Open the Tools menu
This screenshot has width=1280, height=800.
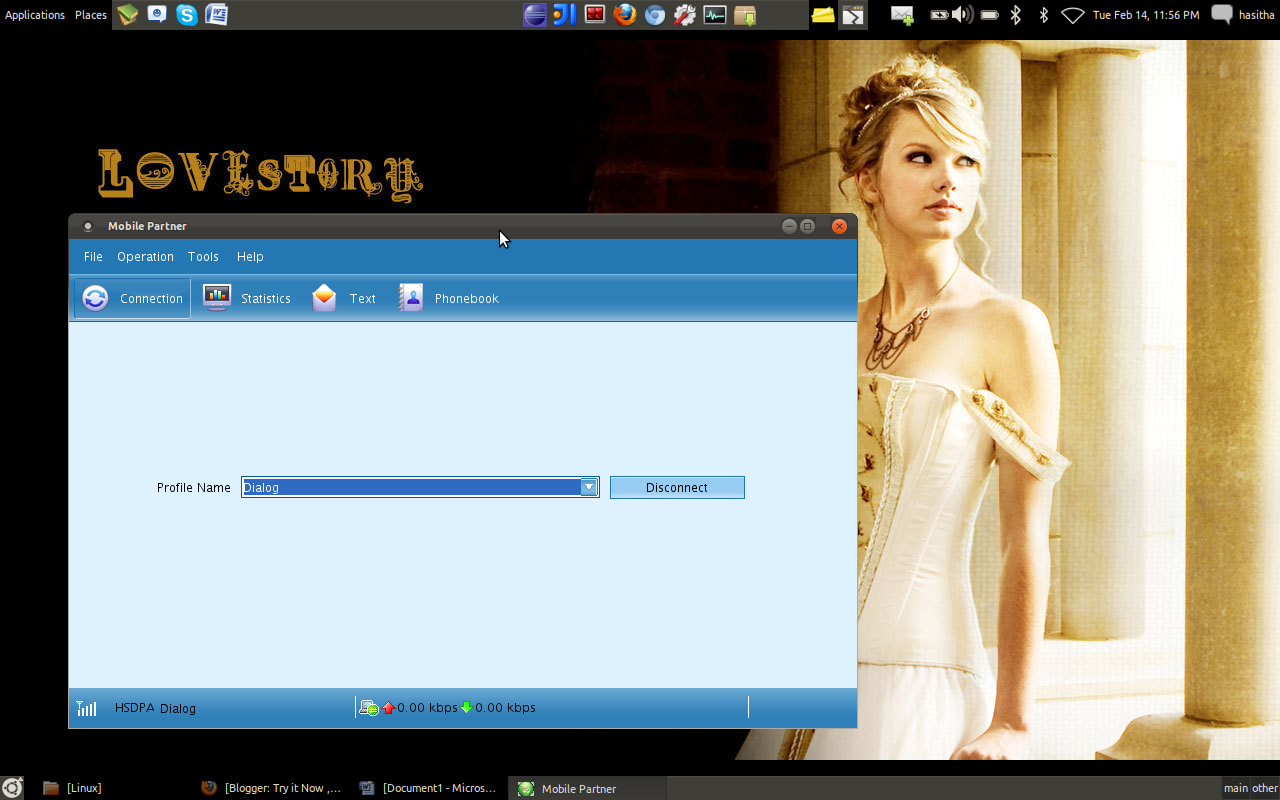pyautogui.click(x=203, y=257)
